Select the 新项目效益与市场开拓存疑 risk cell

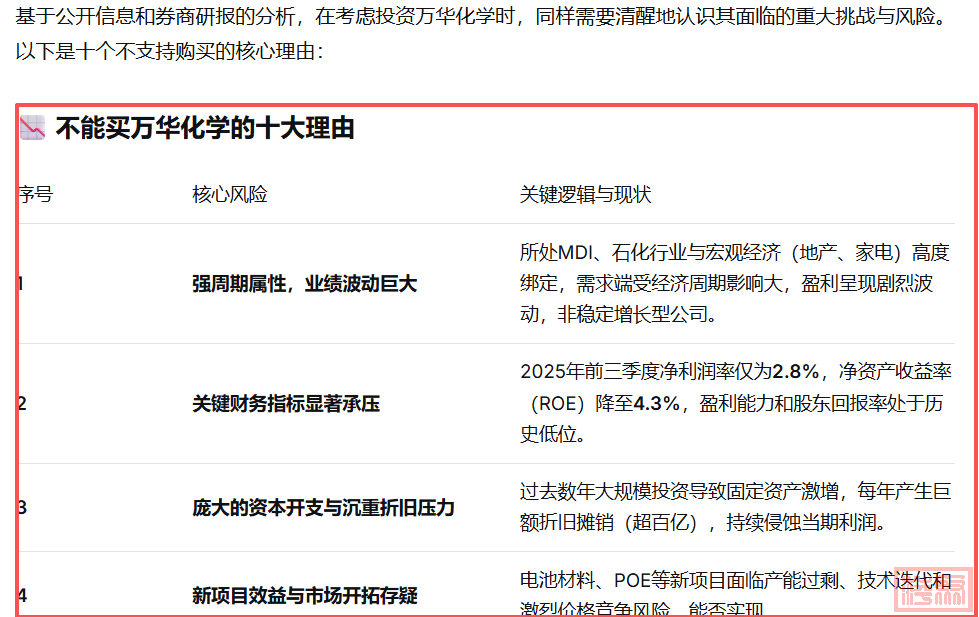point(304,596)
